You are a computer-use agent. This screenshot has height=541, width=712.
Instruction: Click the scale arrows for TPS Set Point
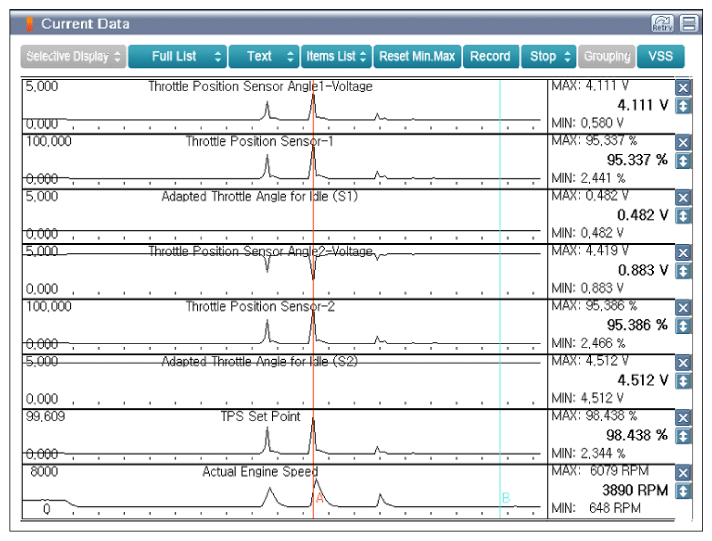click(683, 436)
